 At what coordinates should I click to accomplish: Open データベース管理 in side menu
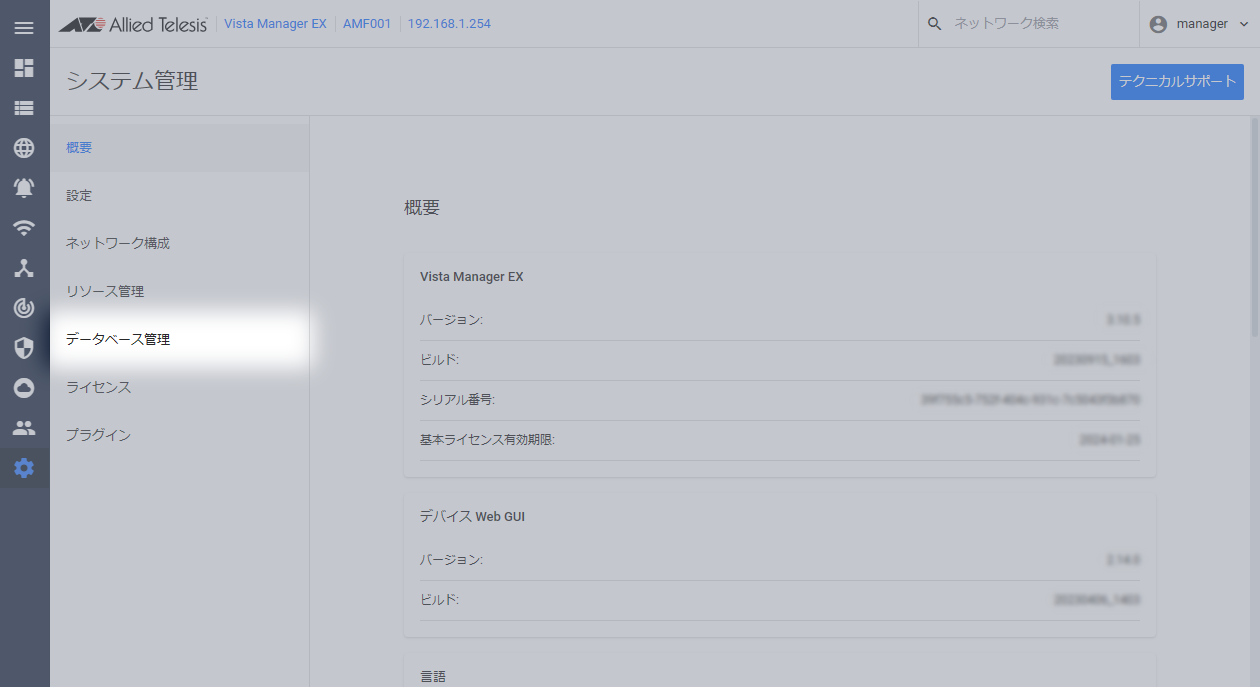pos(180,340)
